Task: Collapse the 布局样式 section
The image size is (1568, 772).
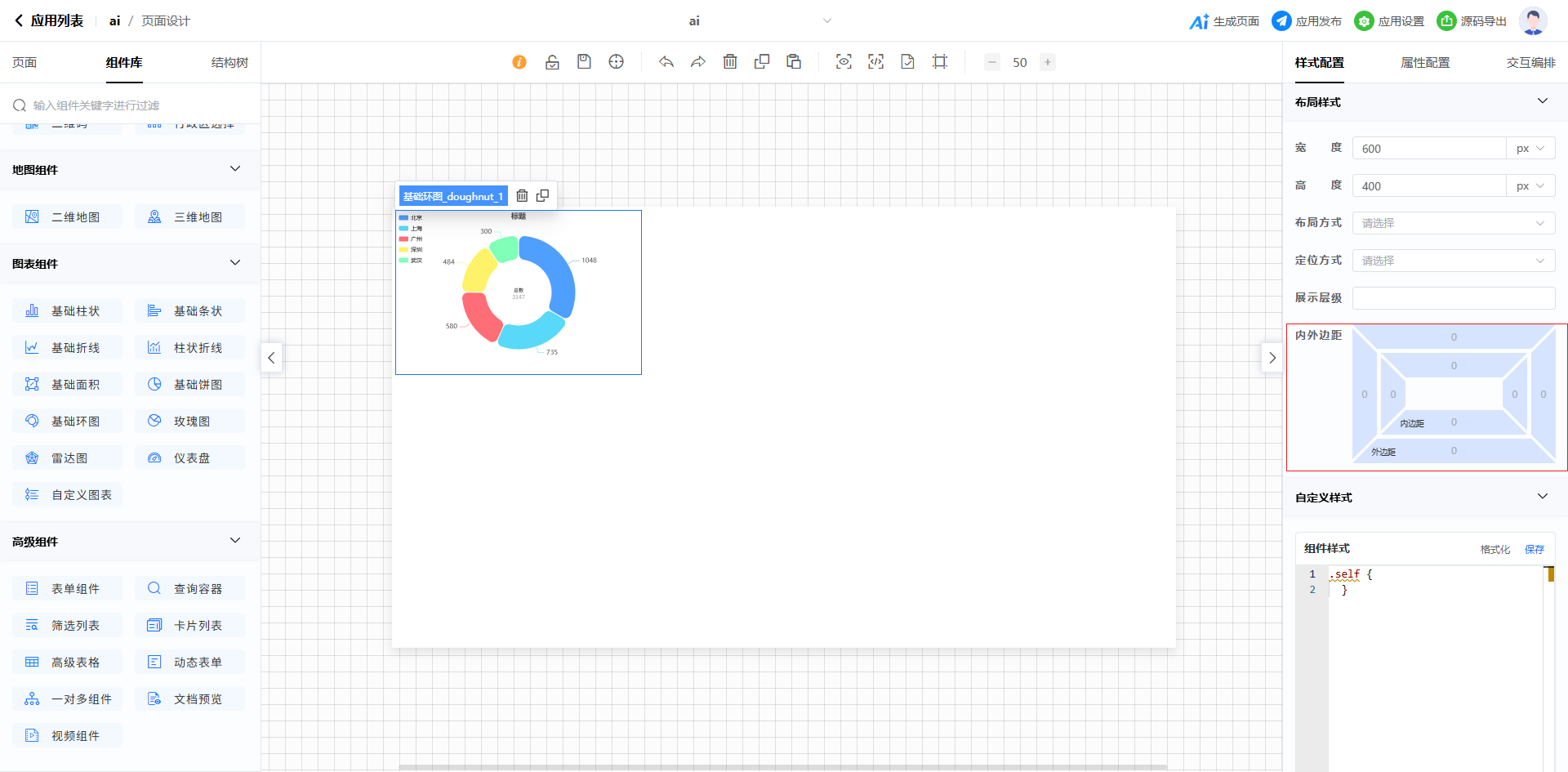Action: point(1542,101)
